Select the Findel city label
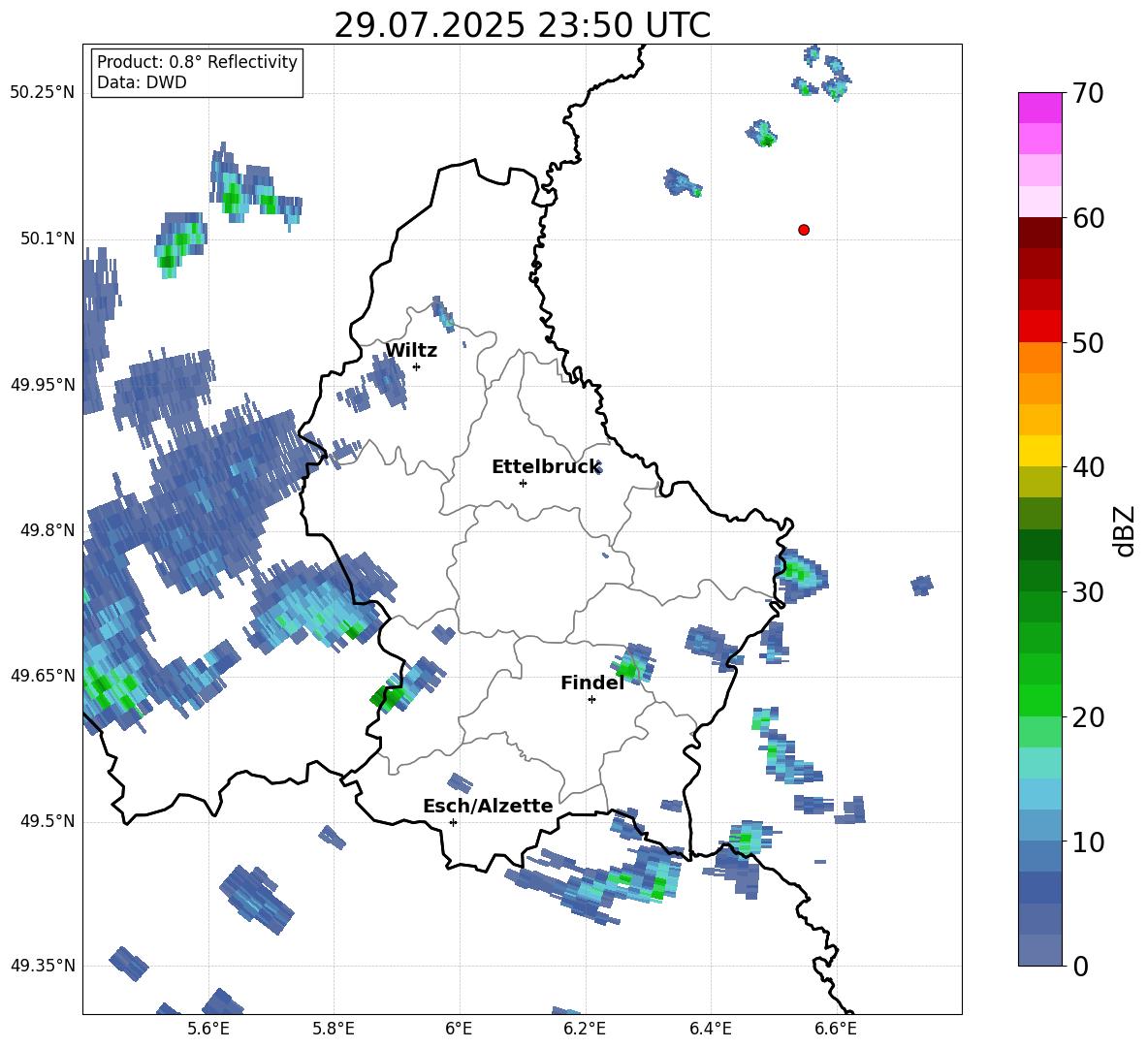Viewport: 1148px width, 1048px height. (592, 683)
